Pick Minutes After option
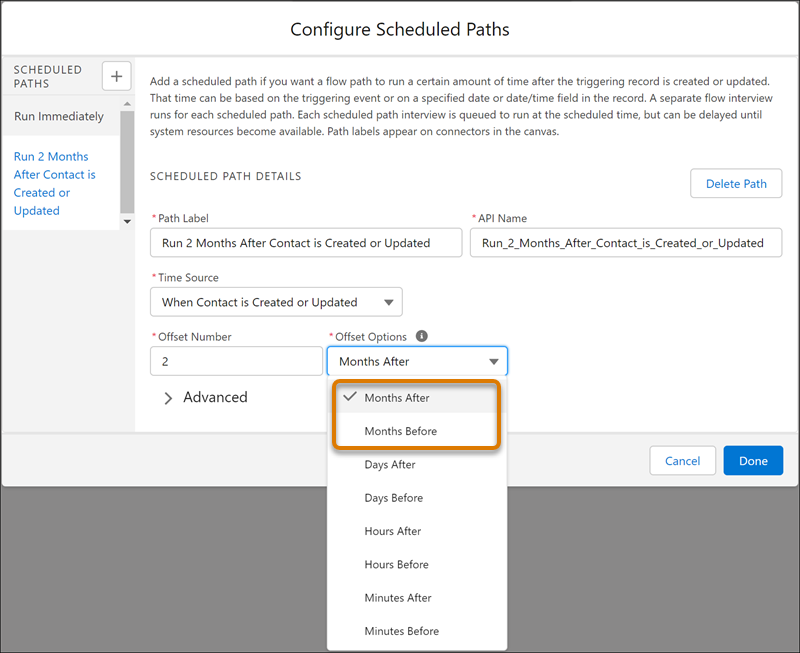The width and height of the screenshot is (800, 653). [397, 598]
